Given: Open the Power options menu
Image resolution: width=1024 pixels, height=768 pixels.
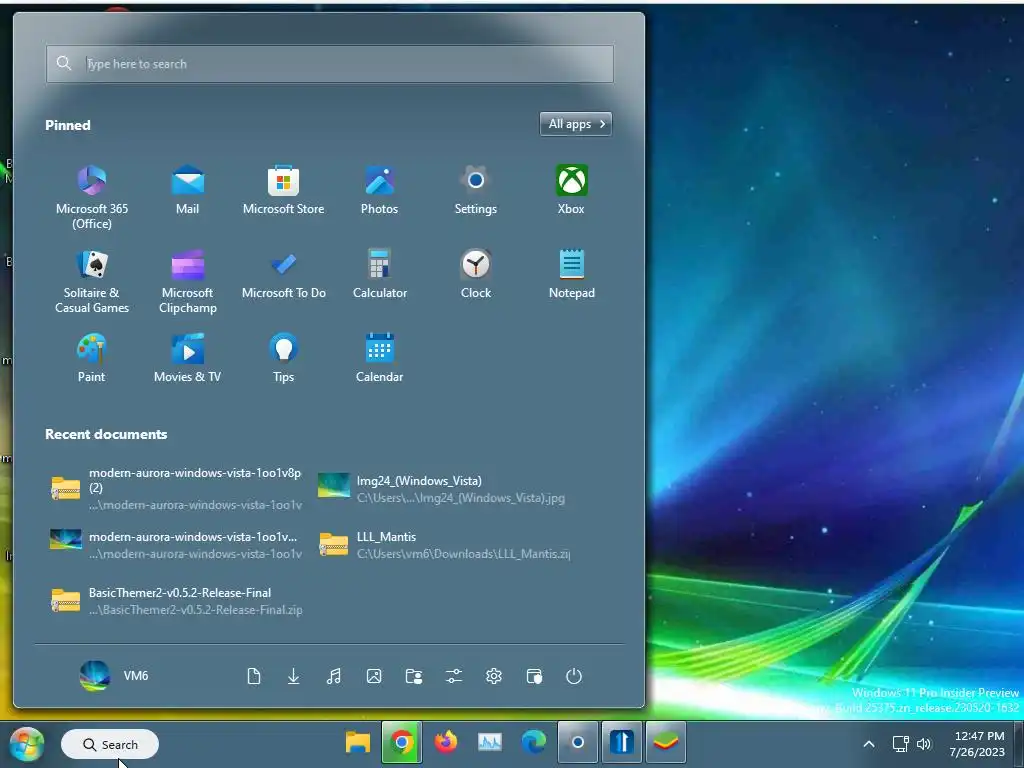Looking at the screenshot, I should pyautogui.click(x=573, y=676).
